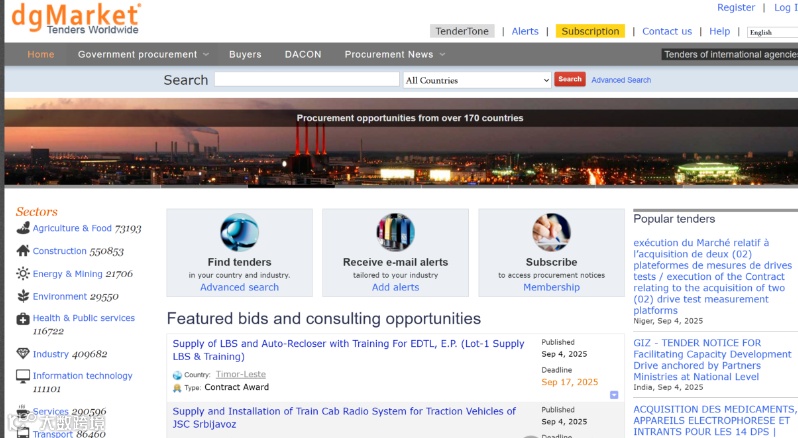Screen dimensions: 798x438
Task: Open the Environment sector link
Action: pyautogui.click(x=60, y=296)
